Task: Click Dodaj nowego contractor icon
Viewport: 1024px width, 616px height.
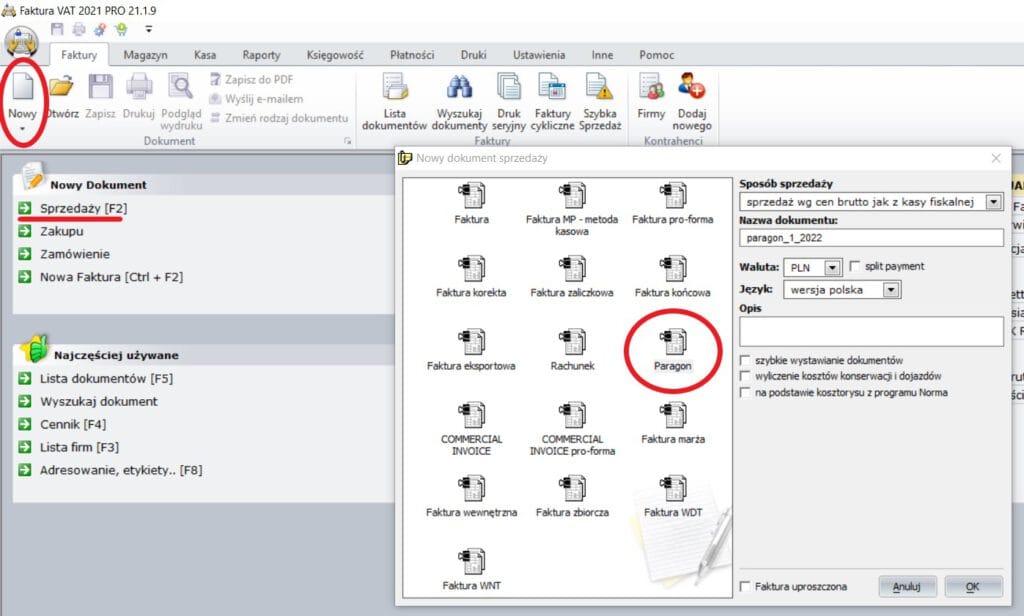Action: 692,89
